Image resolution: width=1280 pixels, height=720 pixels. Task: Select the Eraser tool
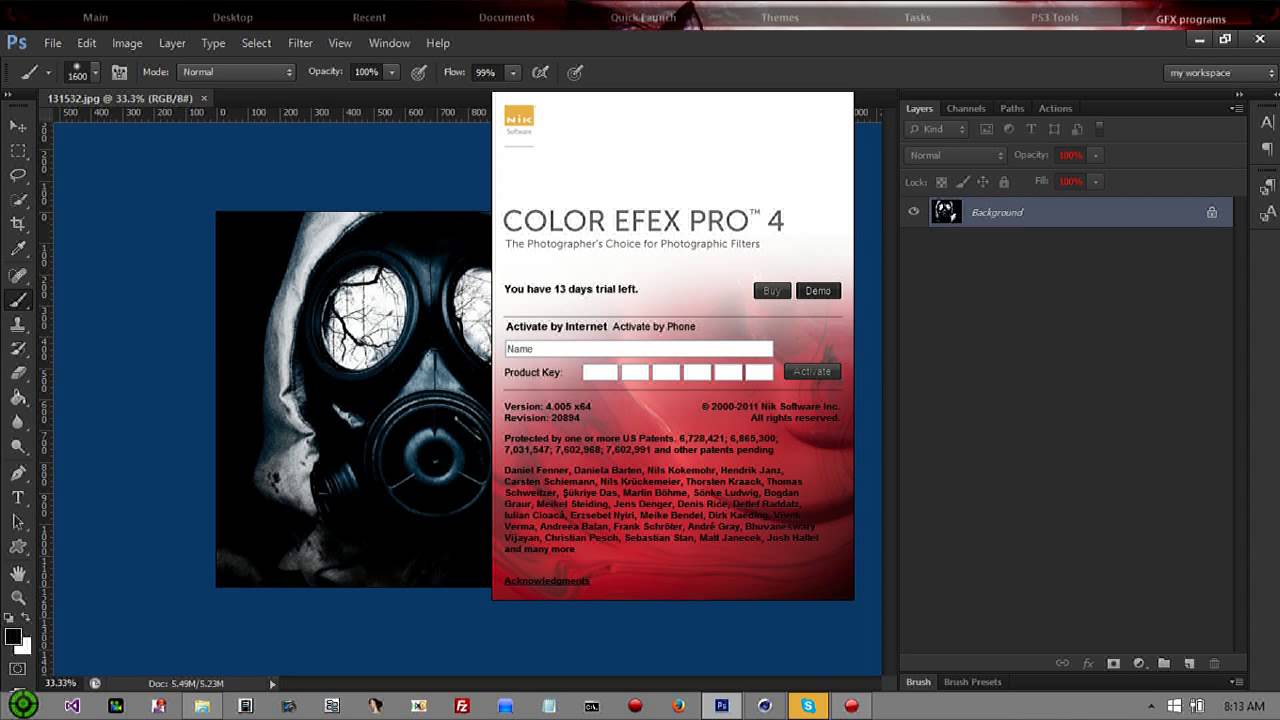(x=18, y=373)
